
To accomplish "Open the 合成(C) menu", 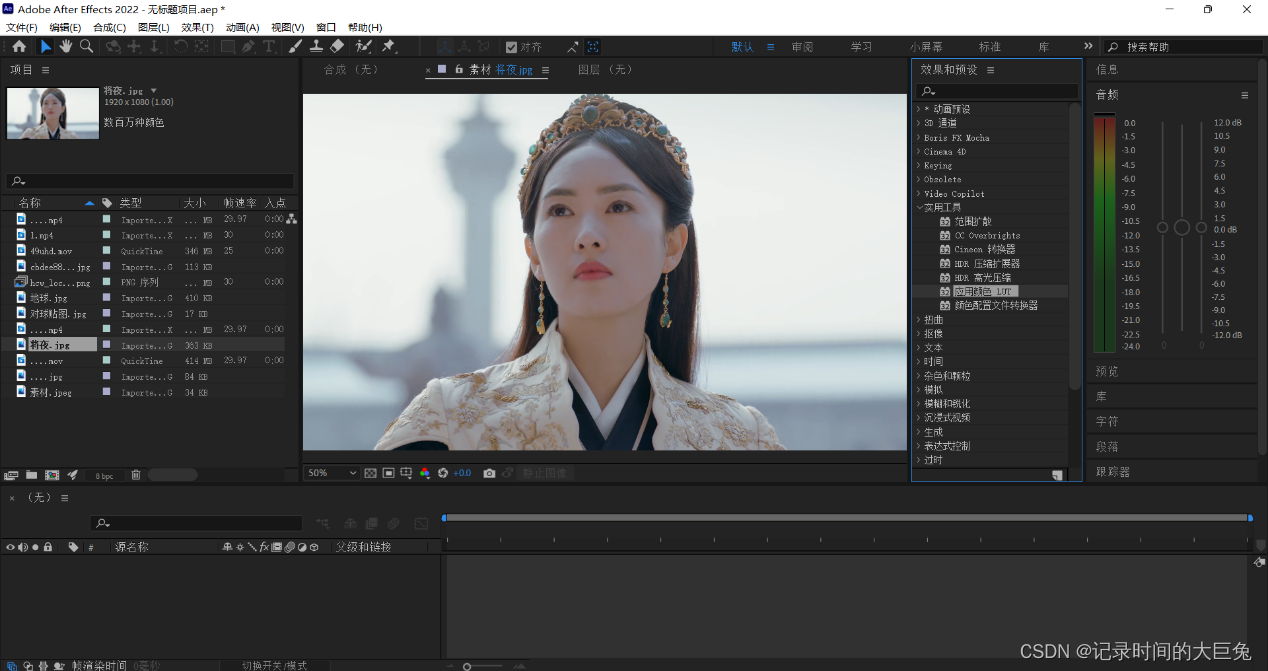I will click(x=109, y=27).
